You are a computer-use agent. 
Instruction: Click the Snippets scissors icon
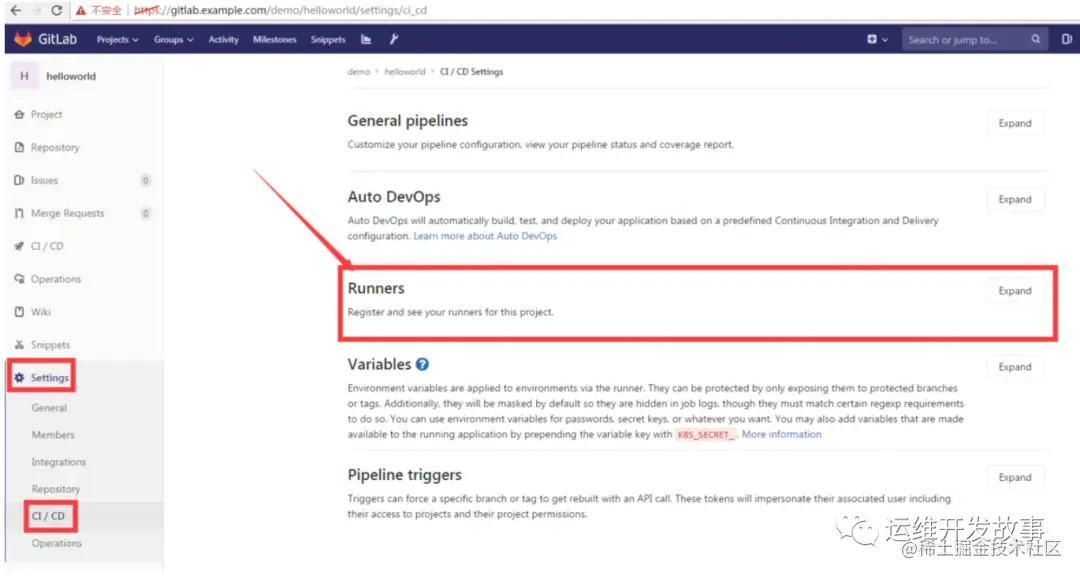click(19, 345)
